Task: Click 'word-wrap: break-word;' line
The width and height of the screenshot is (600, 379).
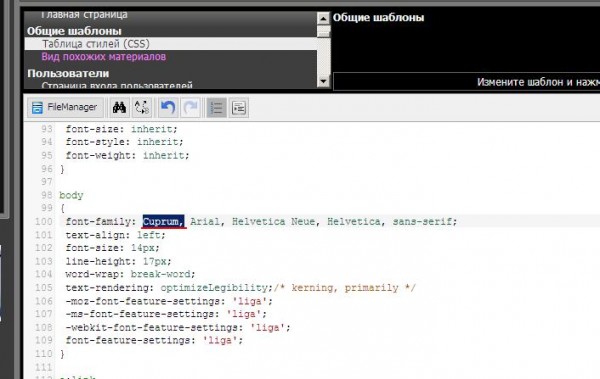Action: click(130, 274)
